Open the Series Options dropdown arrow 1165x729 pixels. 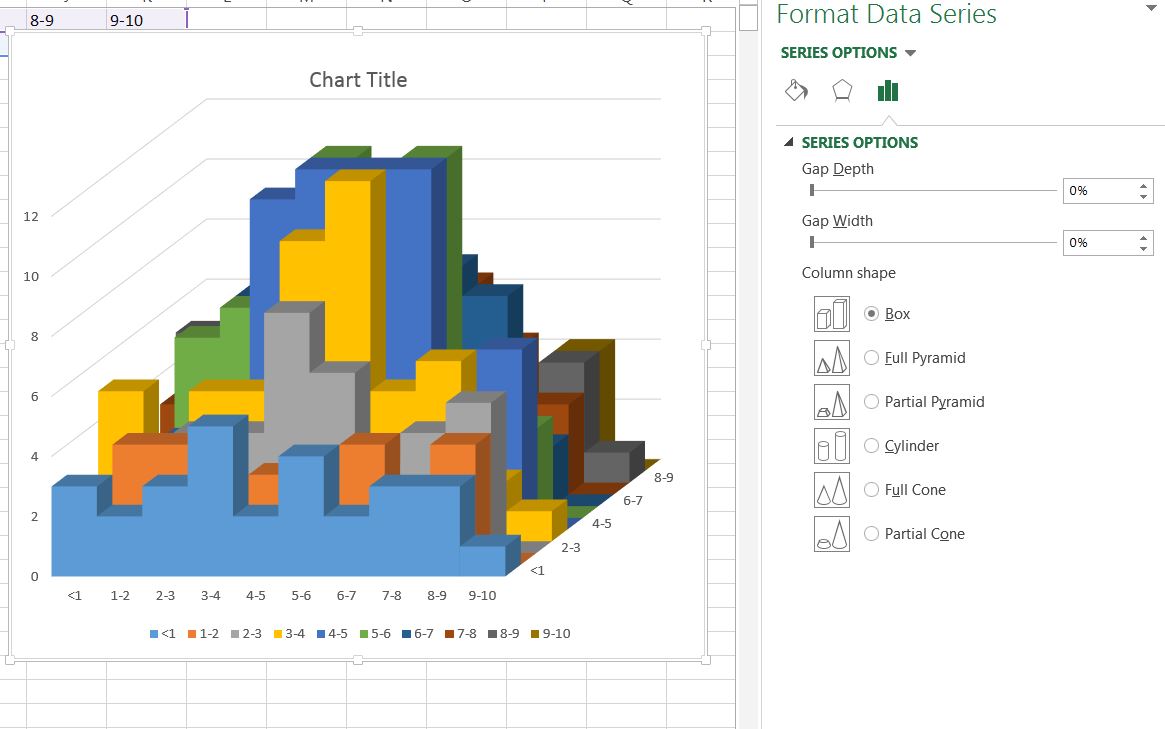[x=910, y=53]
